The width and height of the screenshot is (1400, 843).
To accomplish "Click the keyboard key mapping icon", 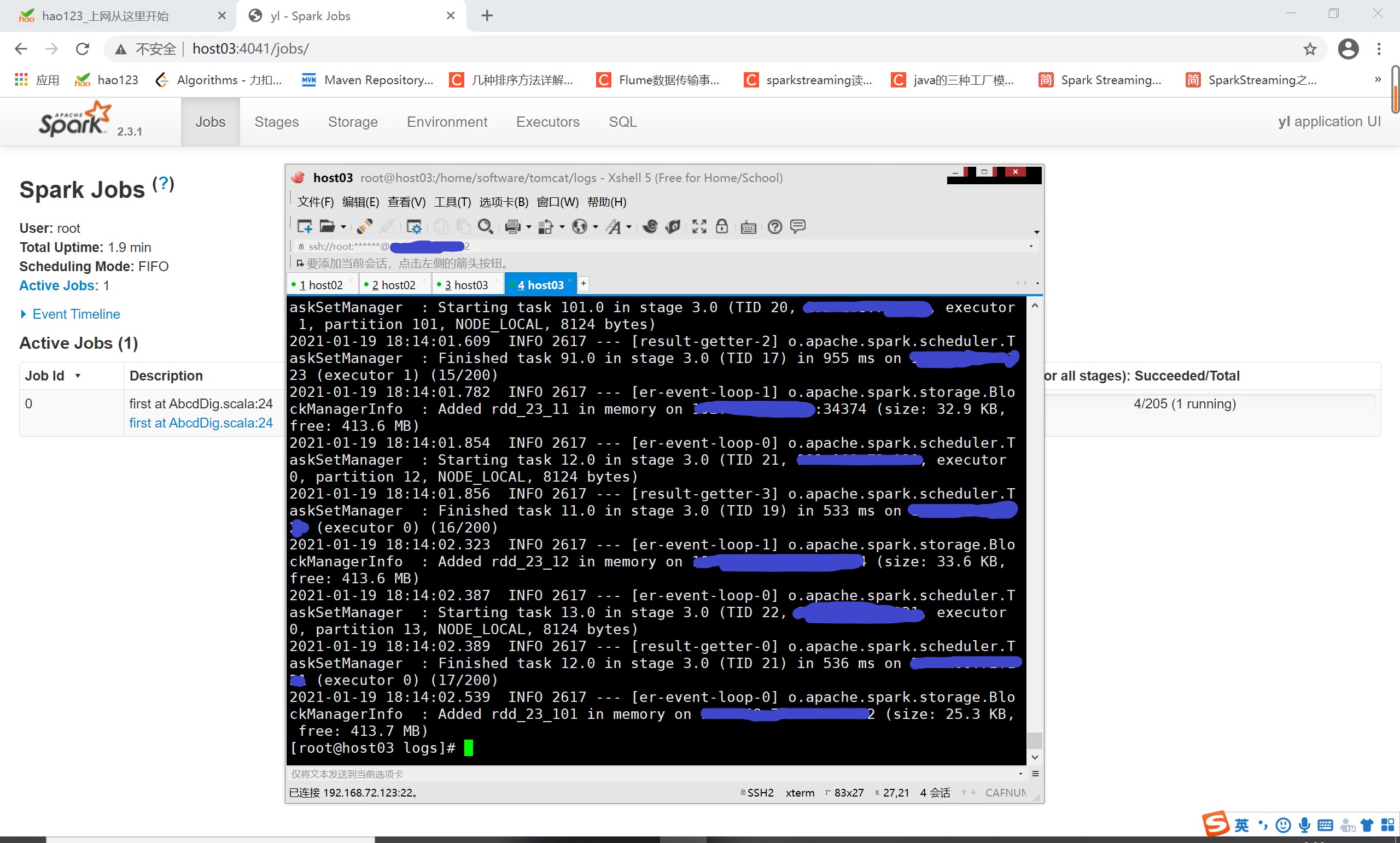I will pos(748,227).
